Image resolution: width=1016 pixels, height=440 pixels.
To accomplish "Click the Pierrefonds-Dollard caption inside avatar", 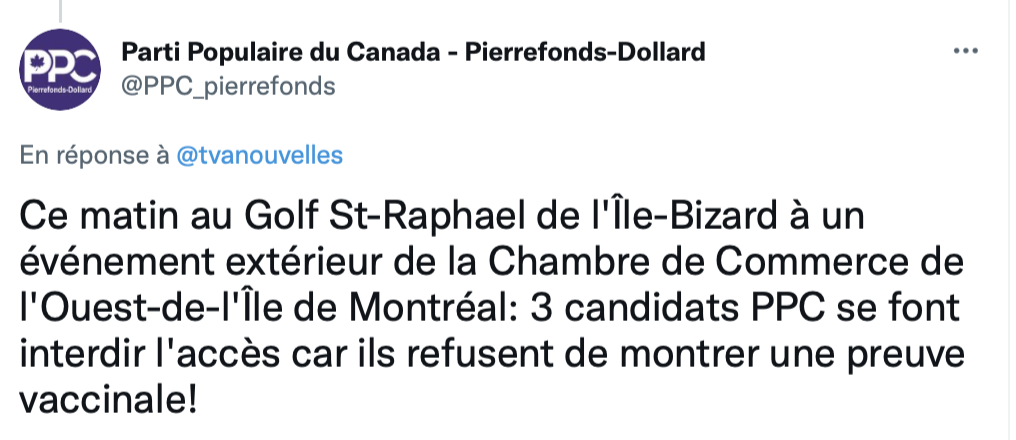I will click(60, 88).
